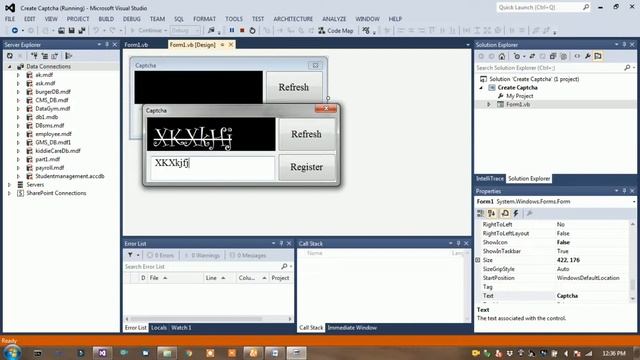Click the Windows Start orb
Image resolution: width=640 pixels, height=360 pixels.
[12, 353]
